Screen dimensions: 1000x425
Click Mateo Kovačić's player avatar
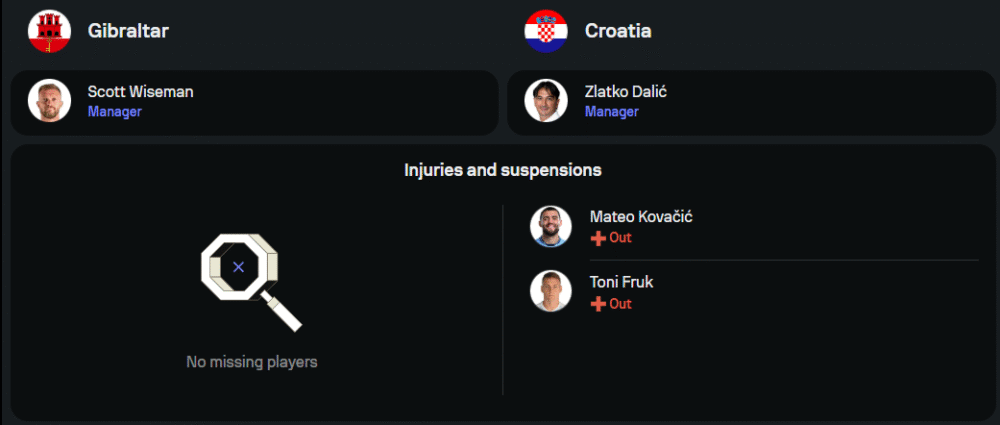551,227
